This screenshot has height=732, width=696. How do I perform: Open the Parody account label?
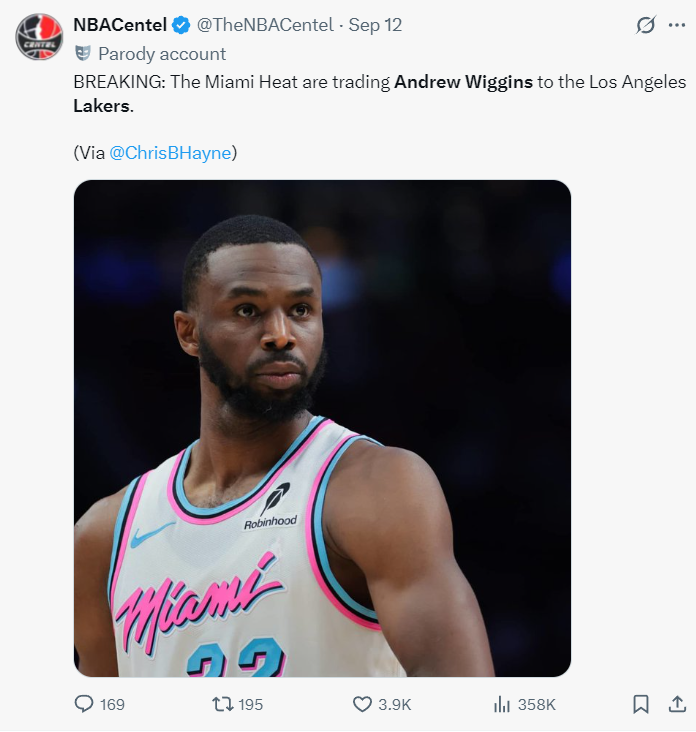pos(162,54)
